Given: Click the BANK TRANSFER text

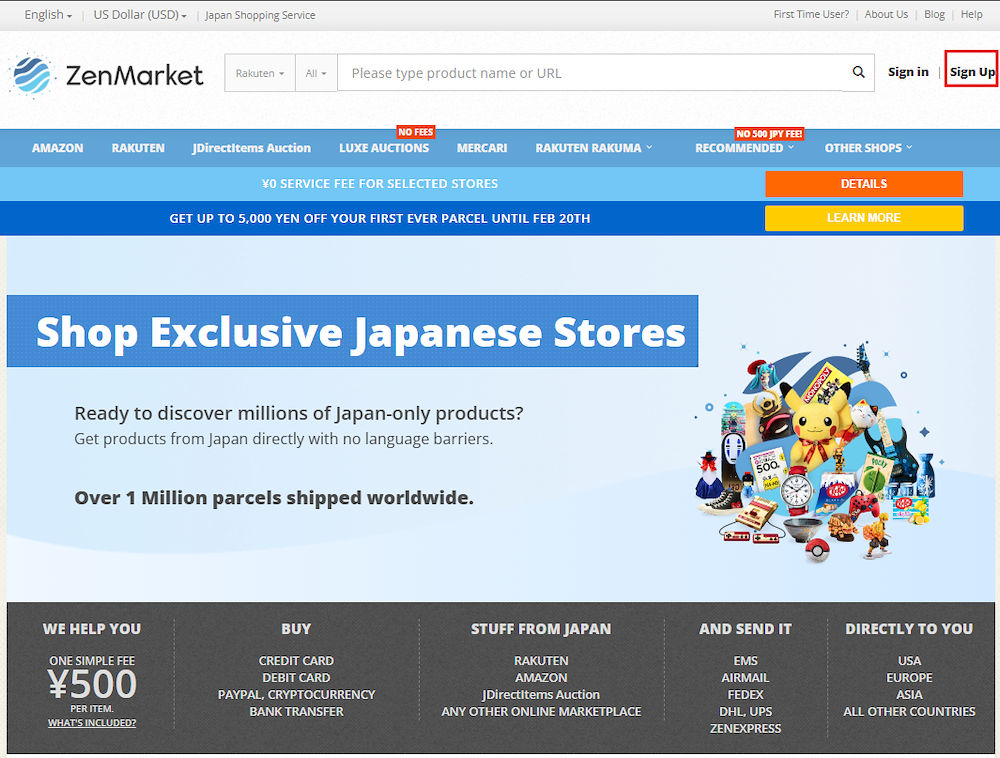Looking at the screenshot, I should pyautogui.click(x=296, y=711).
